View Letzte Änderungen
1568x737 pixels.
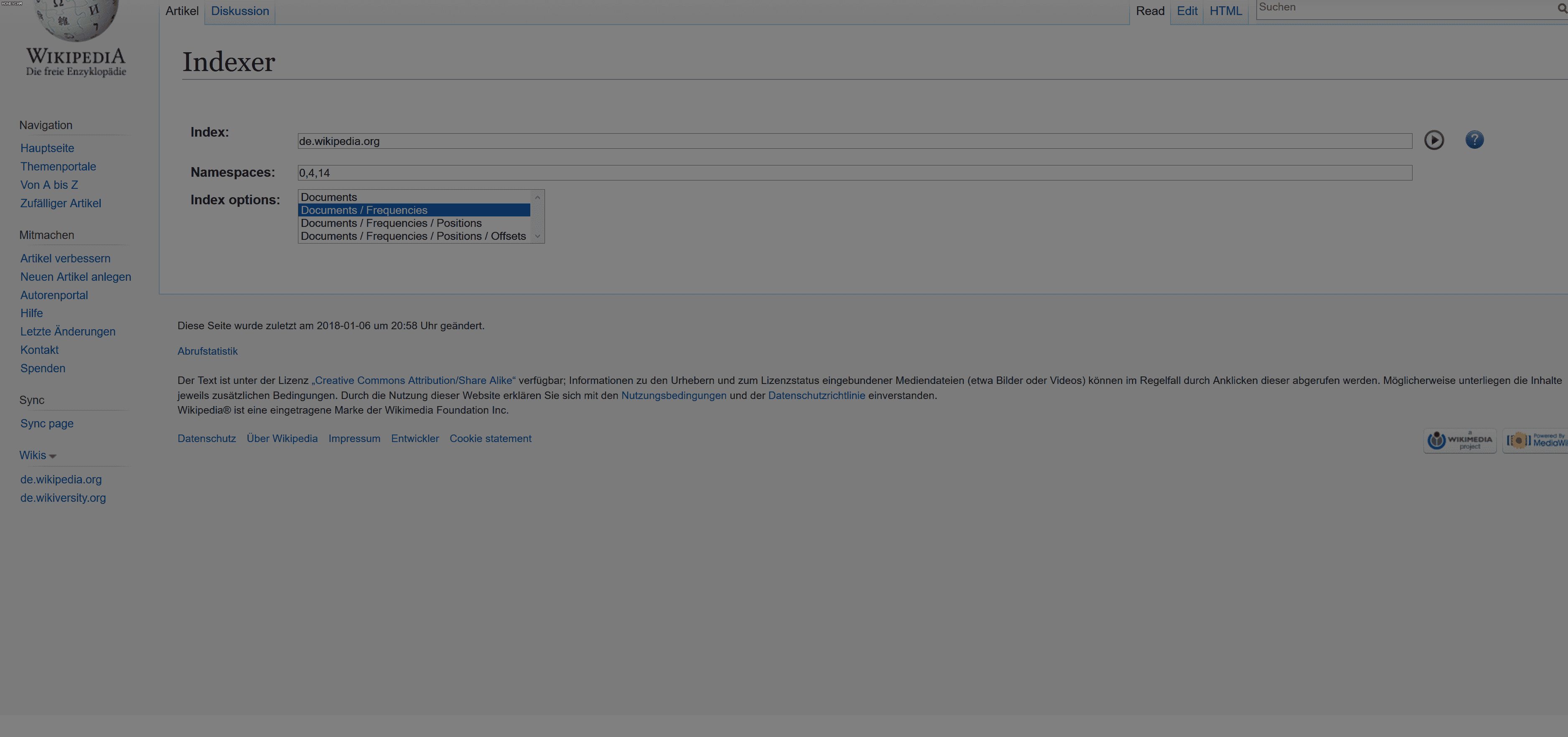tap(68, 332)
